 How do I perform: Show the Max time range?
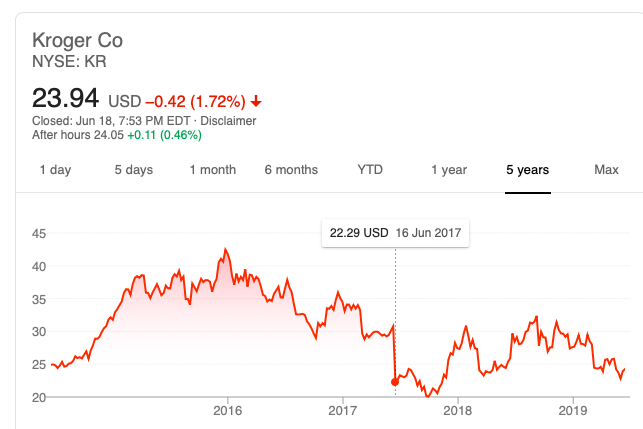(x=606, y=170)
